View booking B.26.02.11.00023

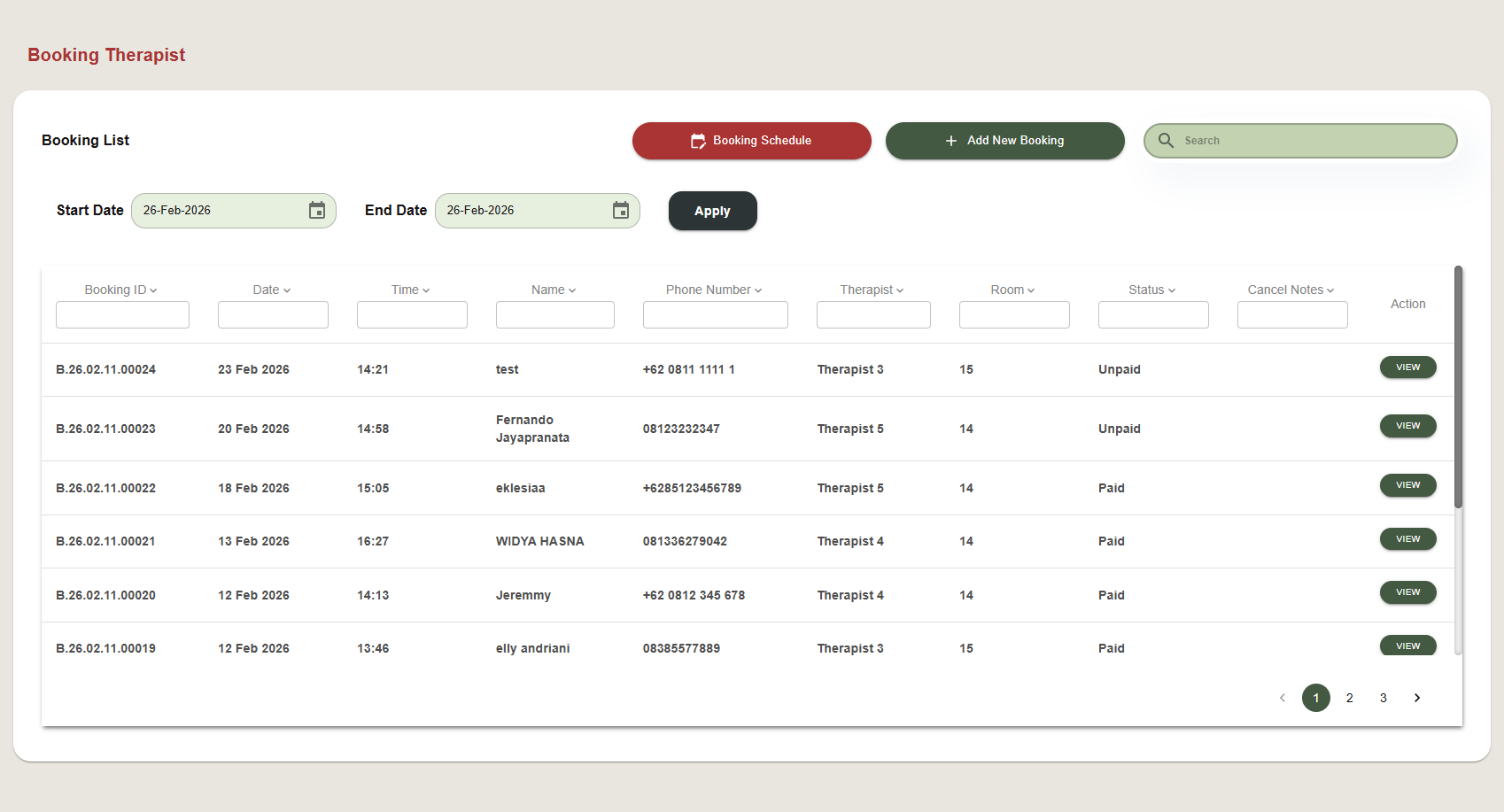click(x=1408, y=426)
